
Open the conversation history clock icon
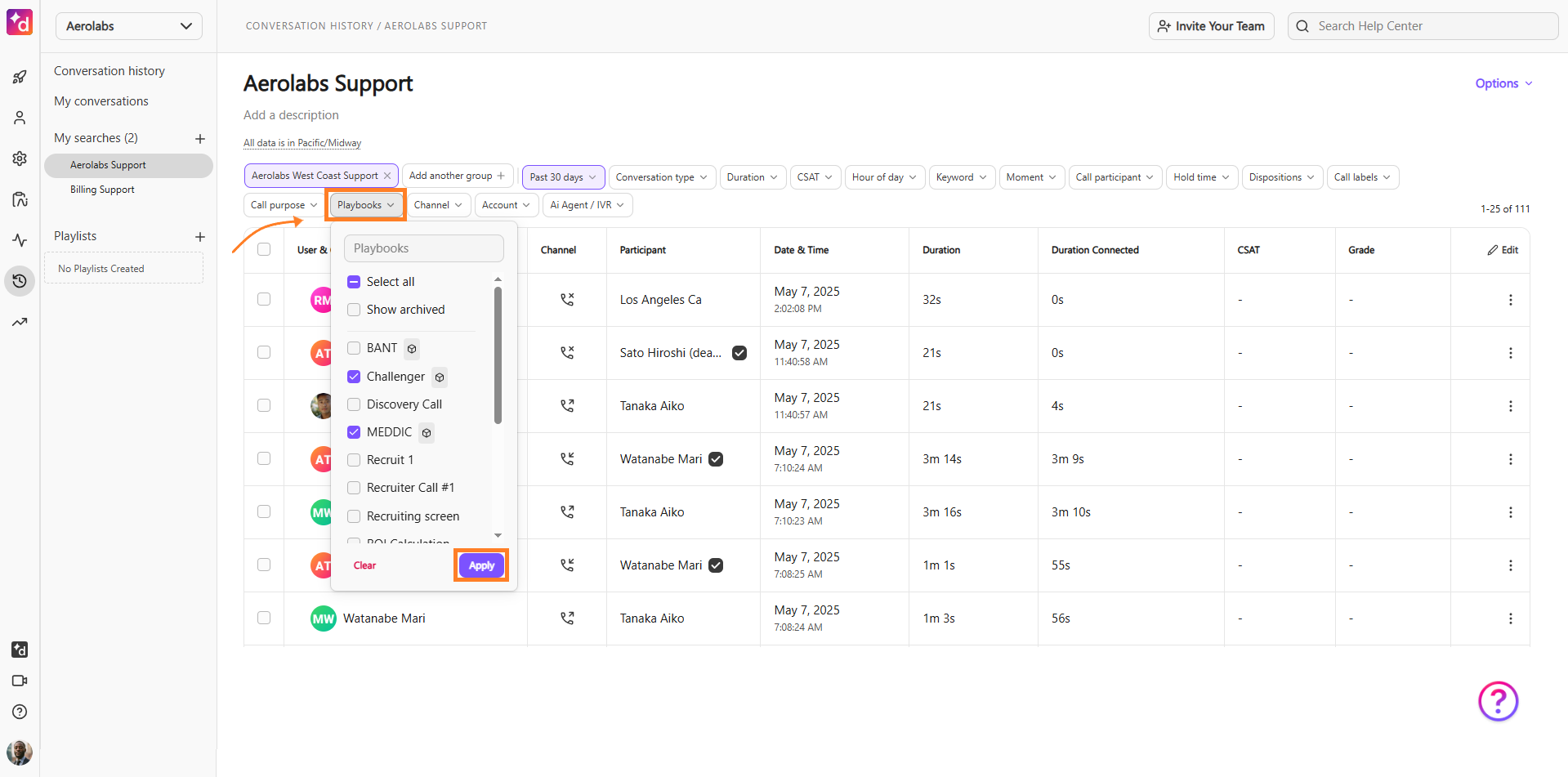pos(20,281)
